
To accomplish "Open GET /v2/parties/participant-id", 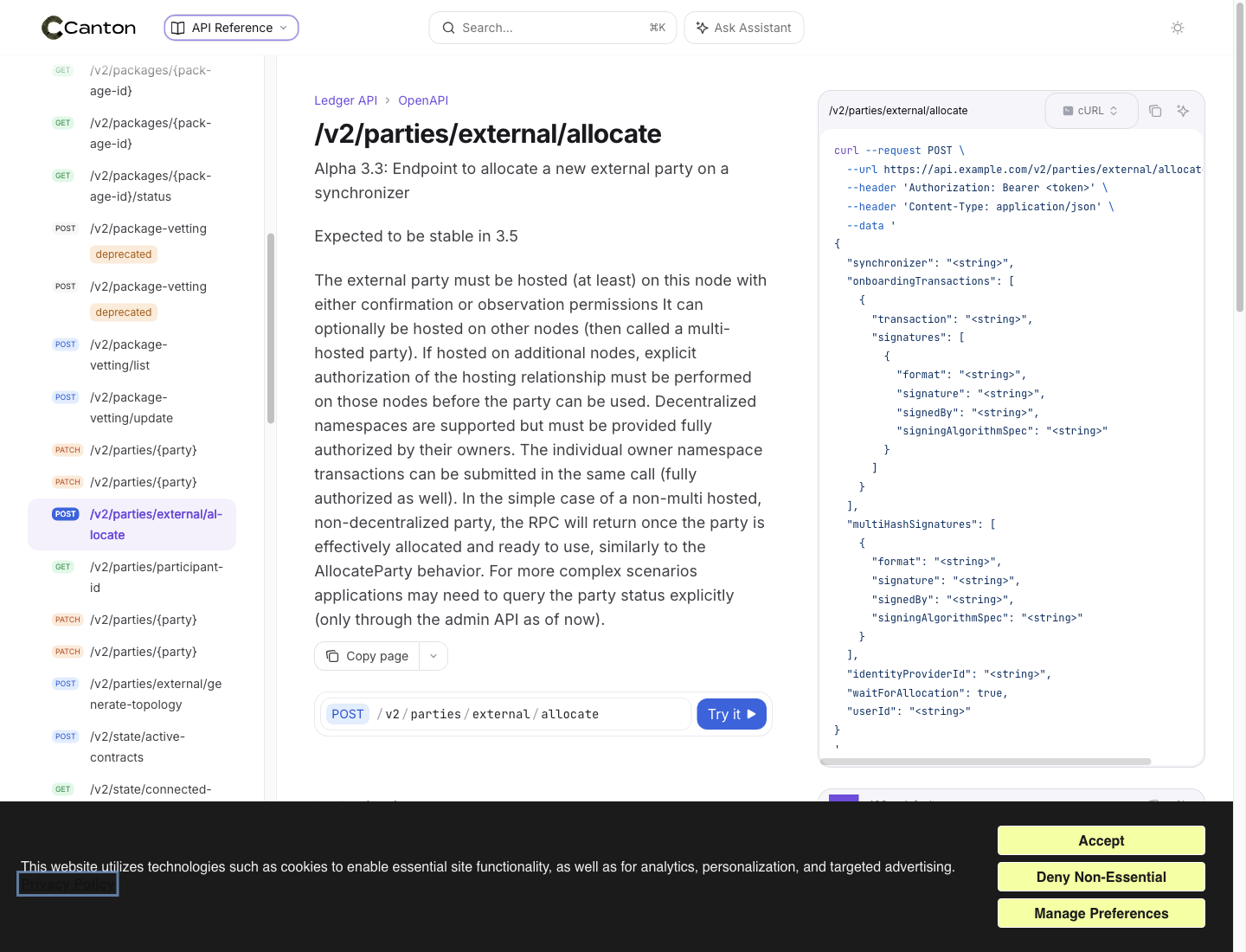I will (132, 577).
